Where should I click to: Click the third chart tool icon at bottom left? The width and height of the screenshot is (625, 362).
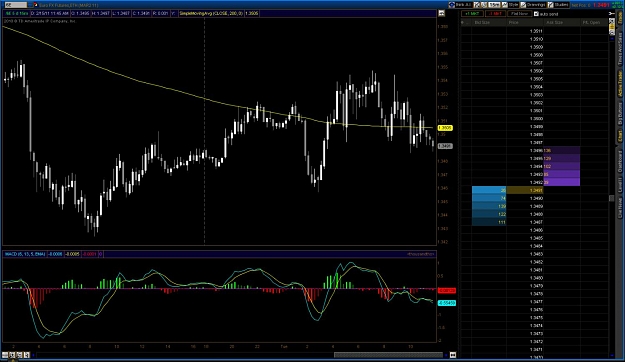19,355
